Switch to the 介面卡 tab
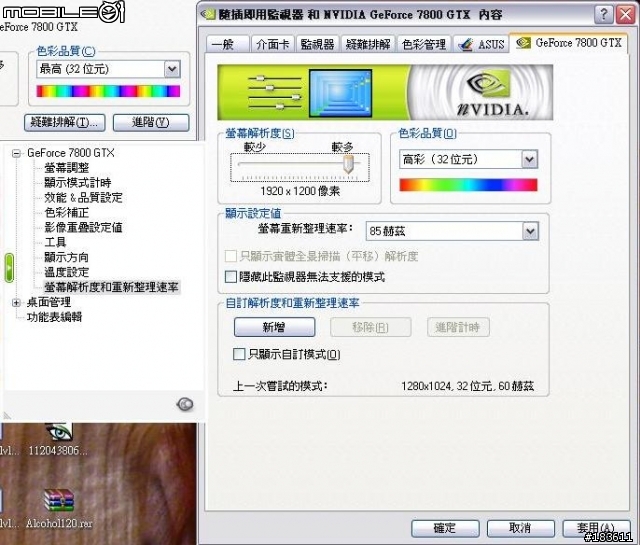Image resolution: width=640 pixels, height=545 pixels. point(273,44)
